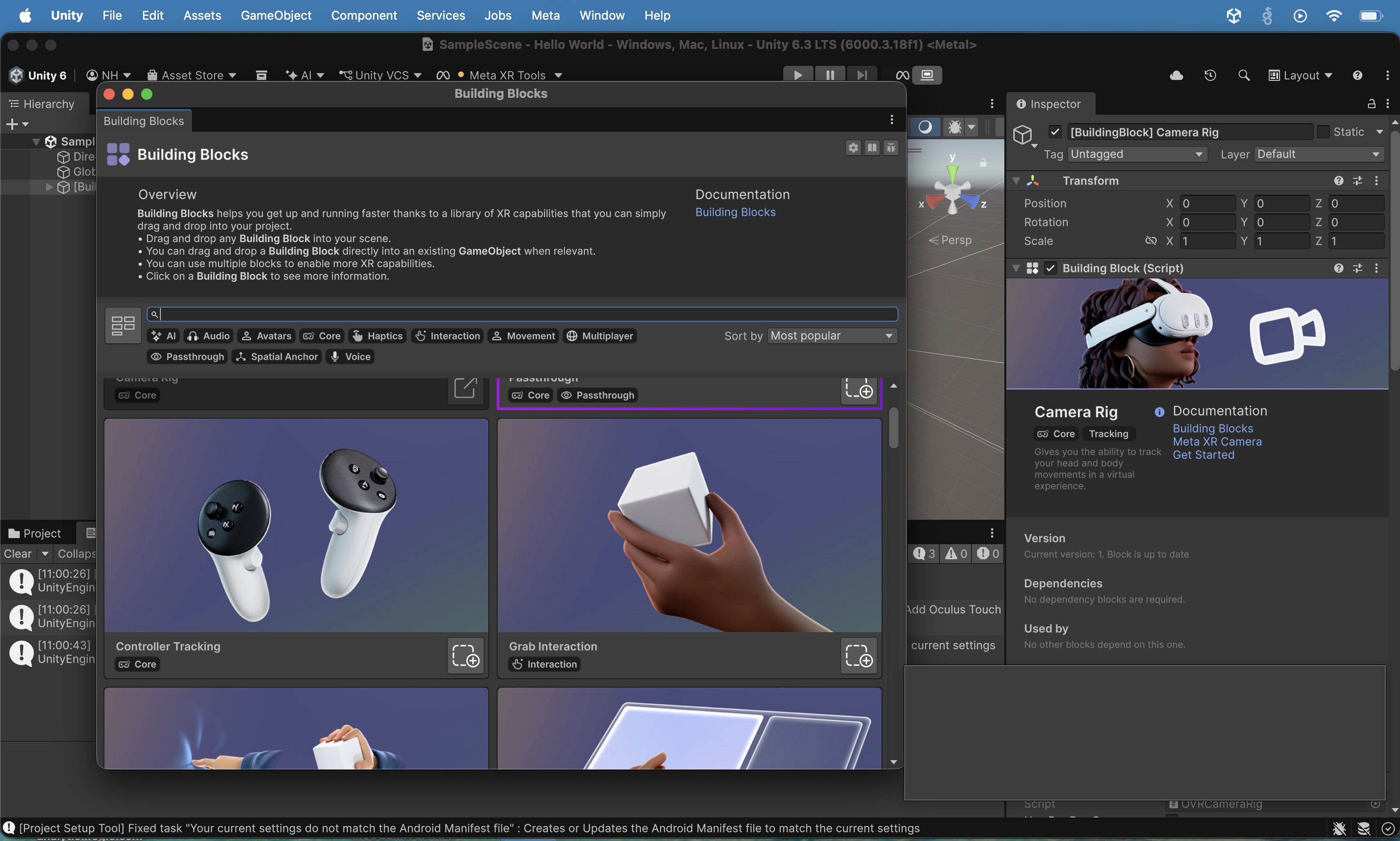The image size is (1400, 841).
Task: Toggle the Scale constrained proportions link icon
Action: (1151, 241)
